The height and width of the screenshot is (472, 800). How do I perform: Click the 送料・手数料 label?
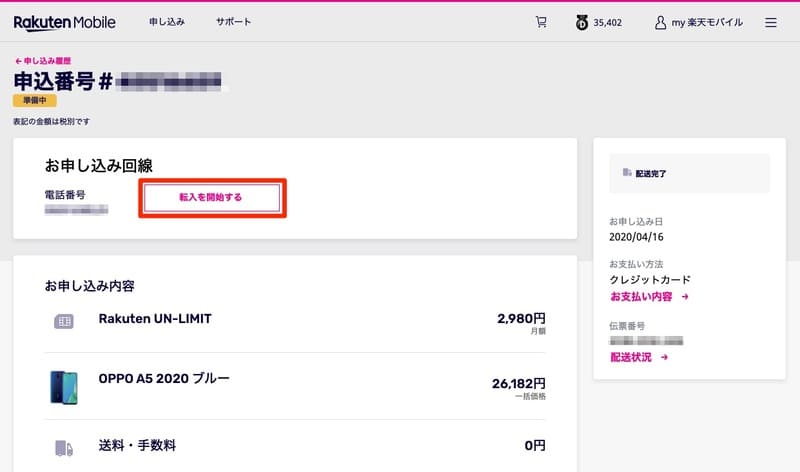[x=137, y=445]
